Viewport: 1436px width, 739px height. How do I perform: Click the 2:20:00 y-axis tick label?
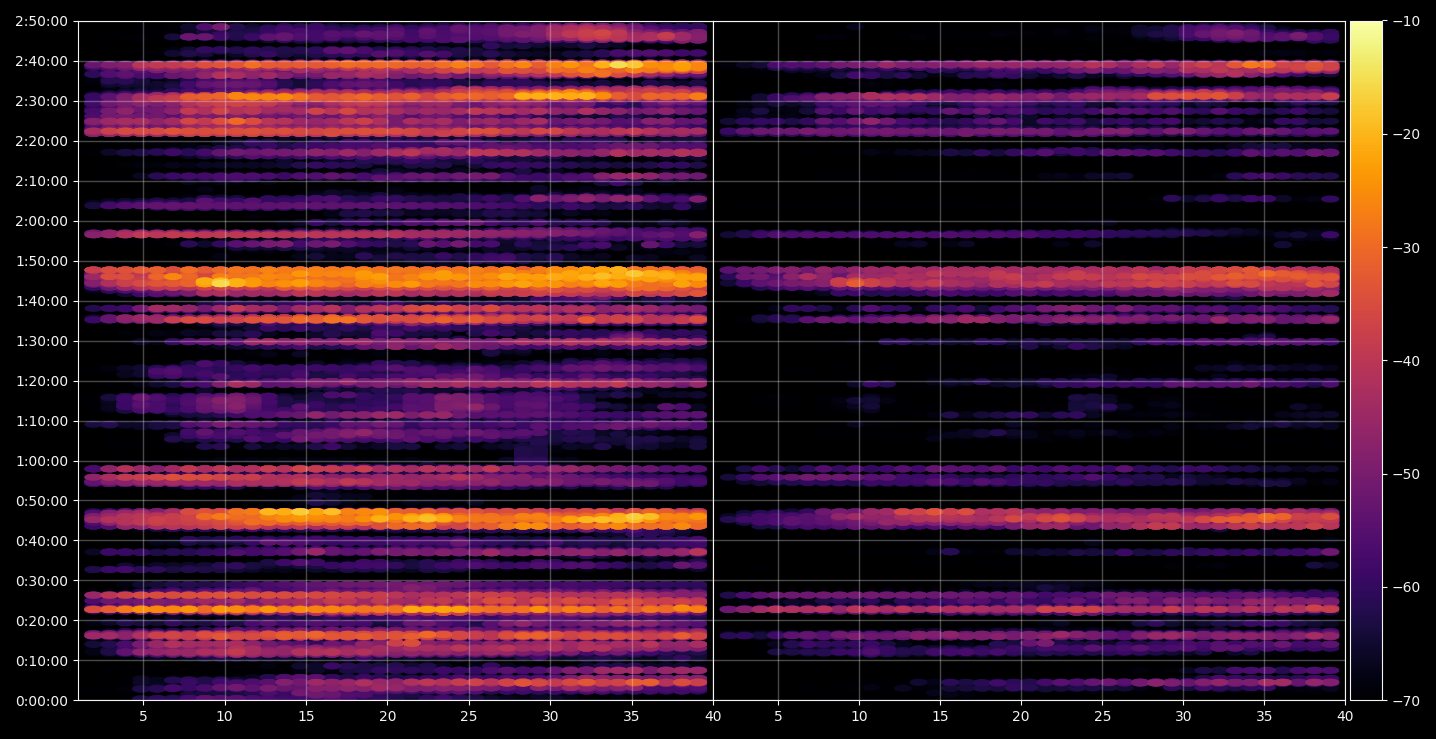tap(41, 141)
